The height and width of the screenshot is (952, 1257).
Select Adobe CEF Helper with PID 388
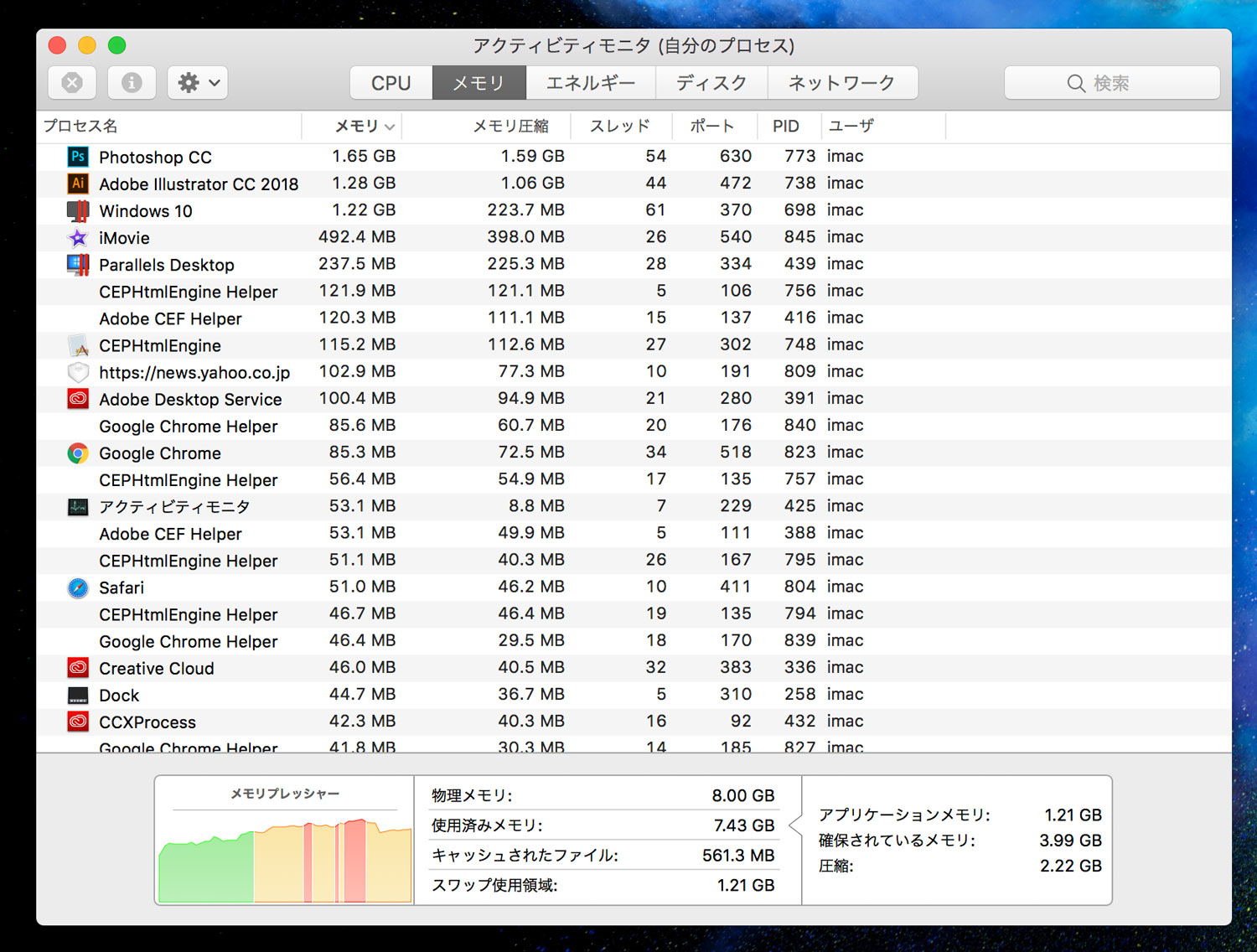[x=170, y=533]
